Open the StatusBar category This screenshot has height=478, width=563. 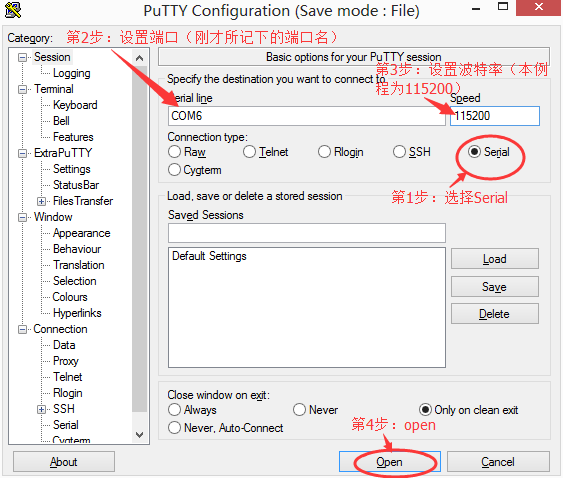pyautogui.click(x=76, y=185)
